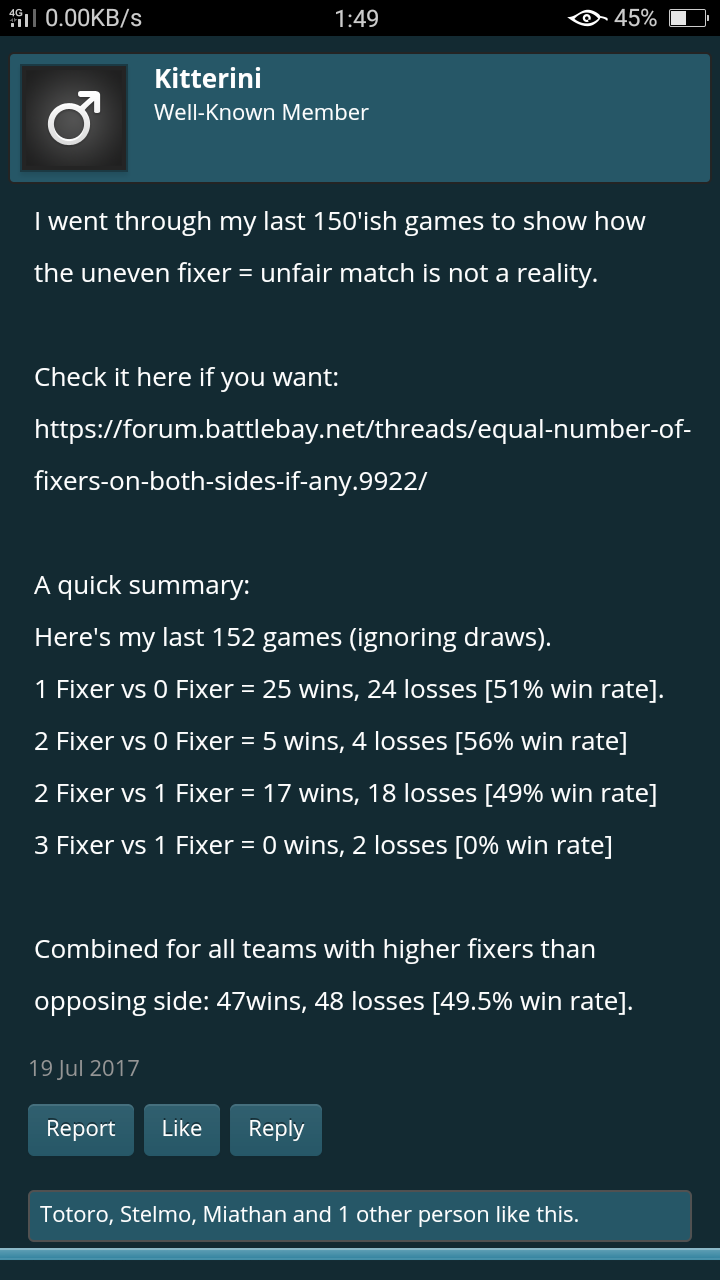Tap the 0.00KB/s network speed indicator
720x1280 pixels.
pyautogui.click(x=94, y=18)
